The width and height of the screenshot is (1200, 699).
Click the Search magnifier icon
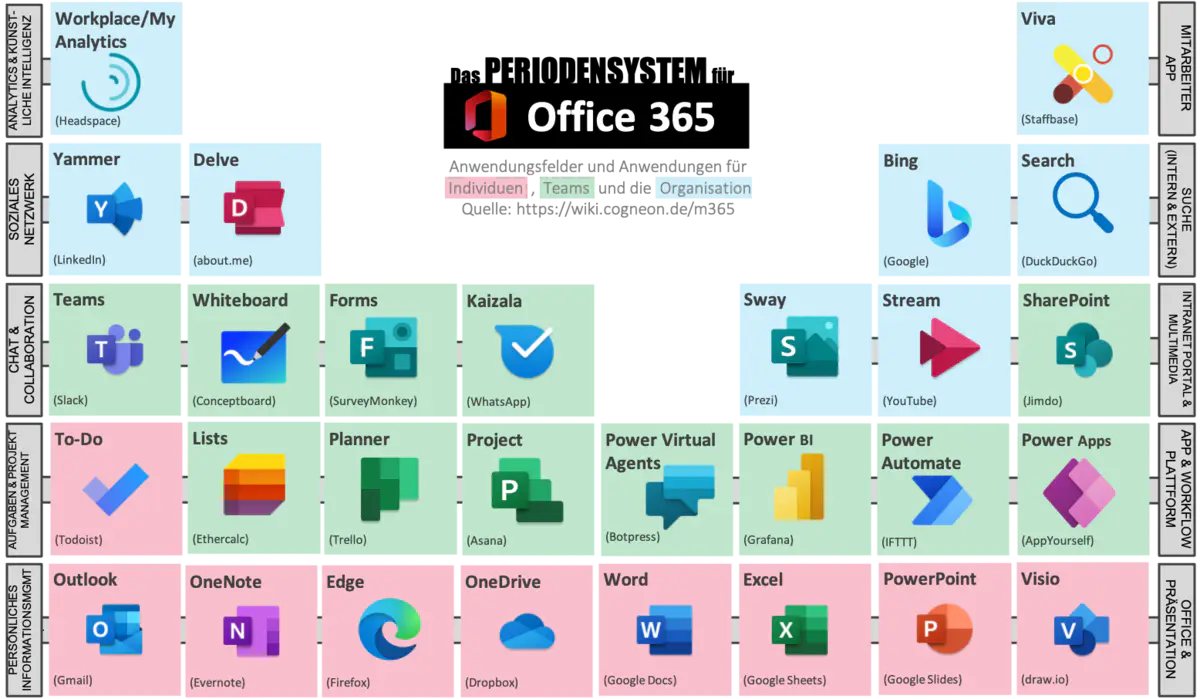pos(1083,203)
